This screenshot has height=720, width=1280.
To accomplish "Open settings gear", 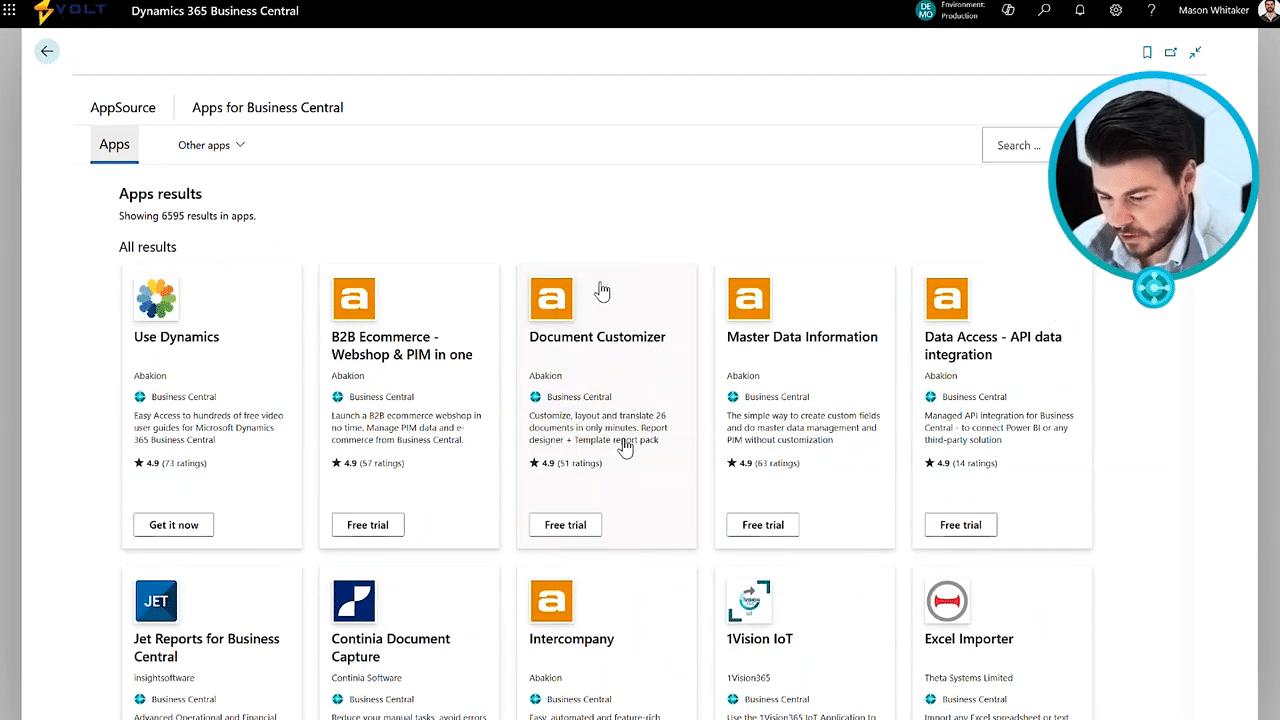I will 1116,11.
